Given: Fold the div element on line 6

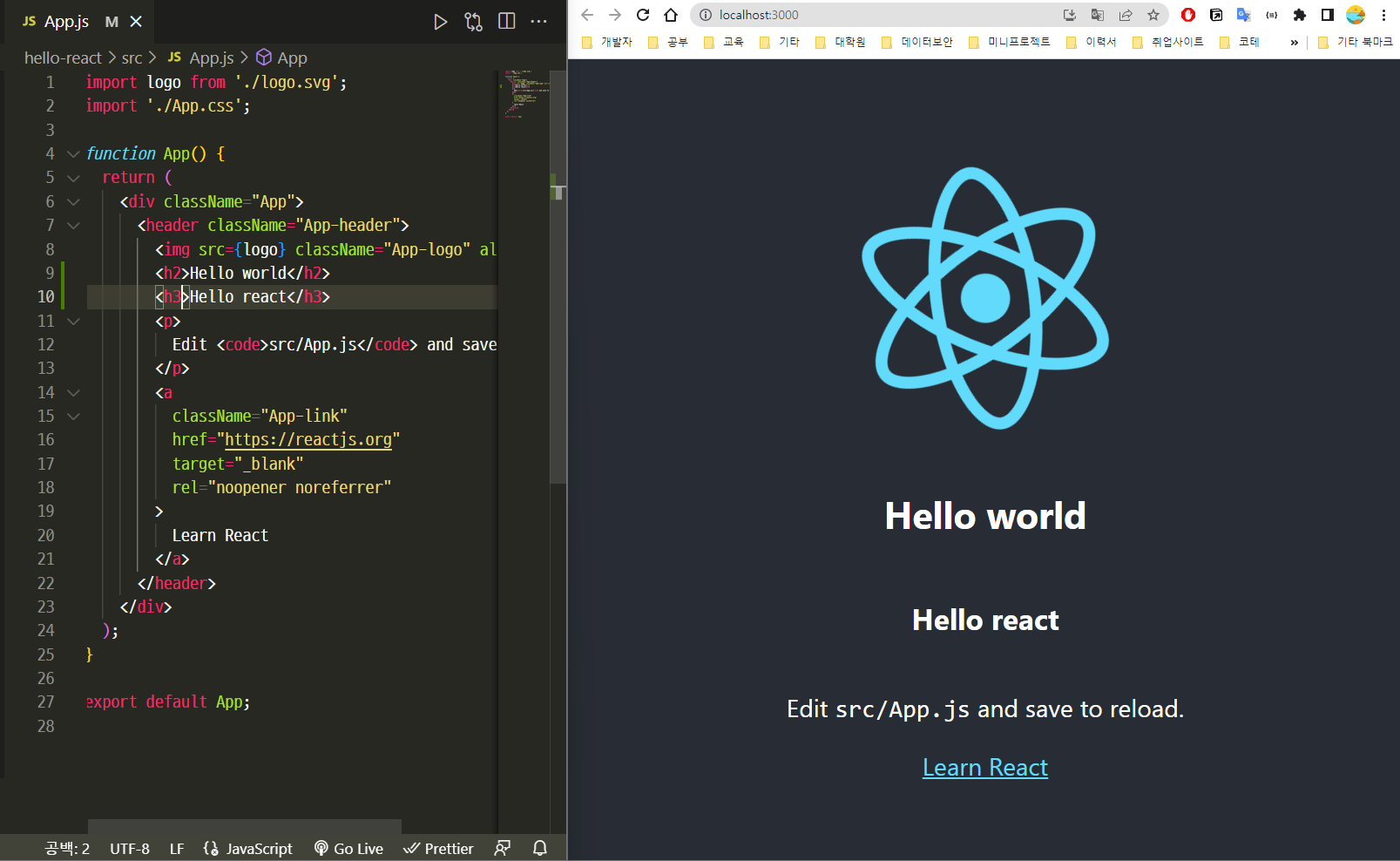Looking at the screenshot, I should click(73, 202).
